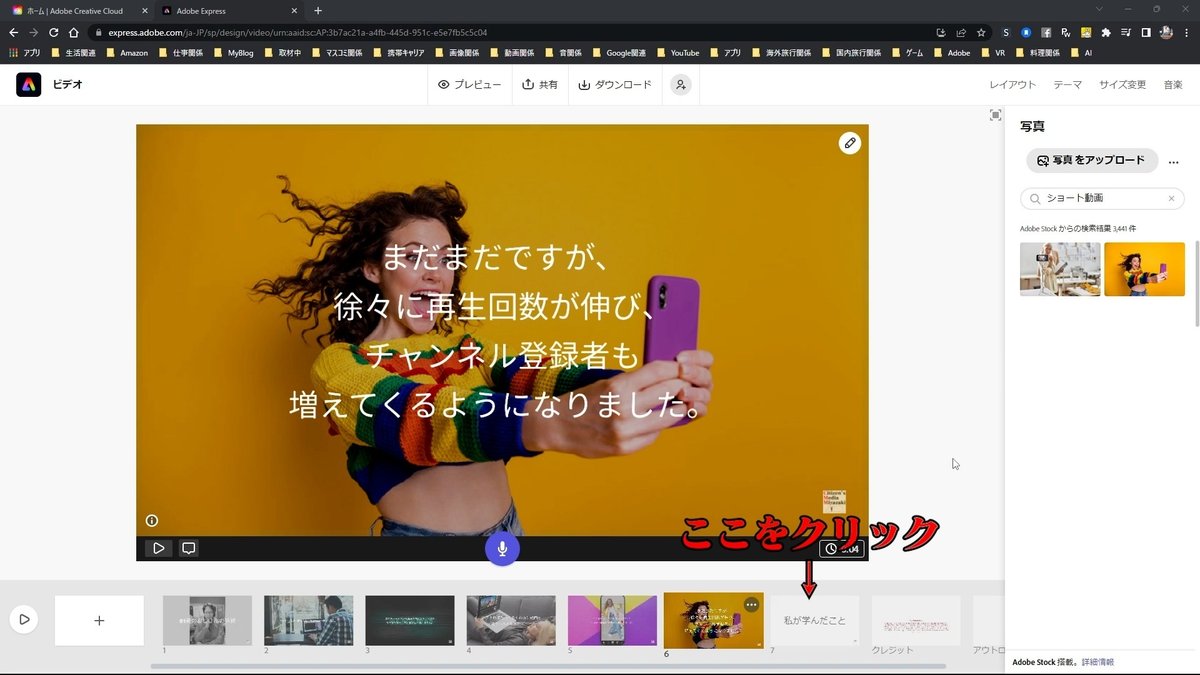The height and width of the screenshot is (675, 1200).
Task: Open a new browser tab with plus
Action: pyautogui.click(x=318, y=11)
